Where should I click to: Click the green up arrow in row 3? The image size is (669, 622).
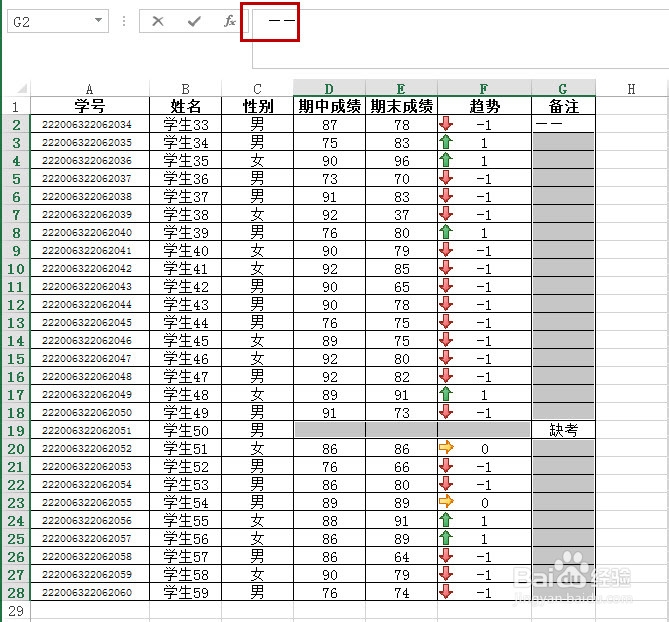click(x=446, y=142)
